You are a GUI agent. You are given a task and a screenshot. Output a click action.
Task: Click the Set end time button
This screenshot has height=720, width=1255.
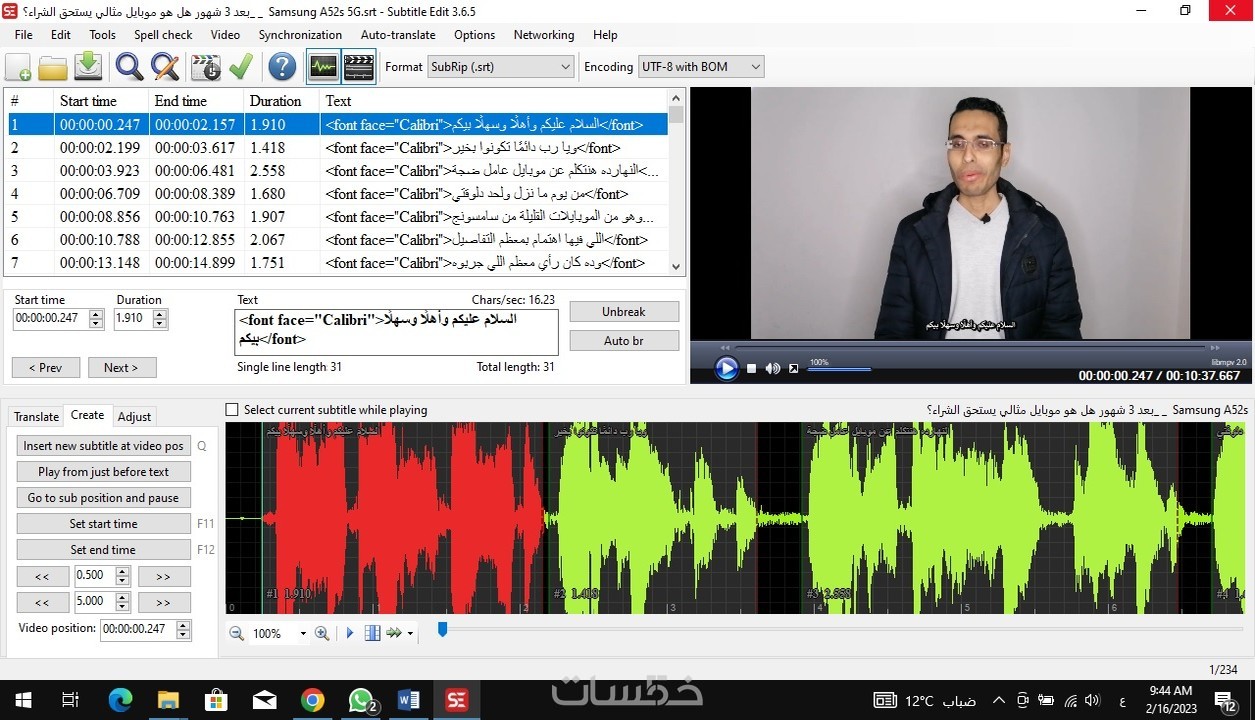click(x=103, y=550)
